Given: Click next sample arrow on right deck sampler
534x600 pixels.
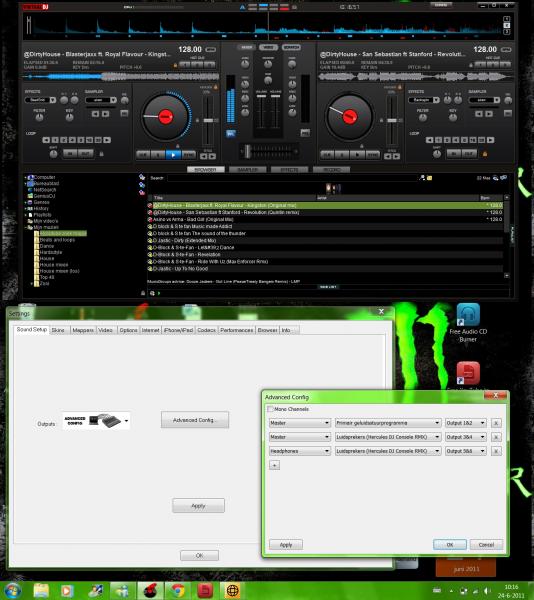Looking at the screenshot, I should coord(489,114).
